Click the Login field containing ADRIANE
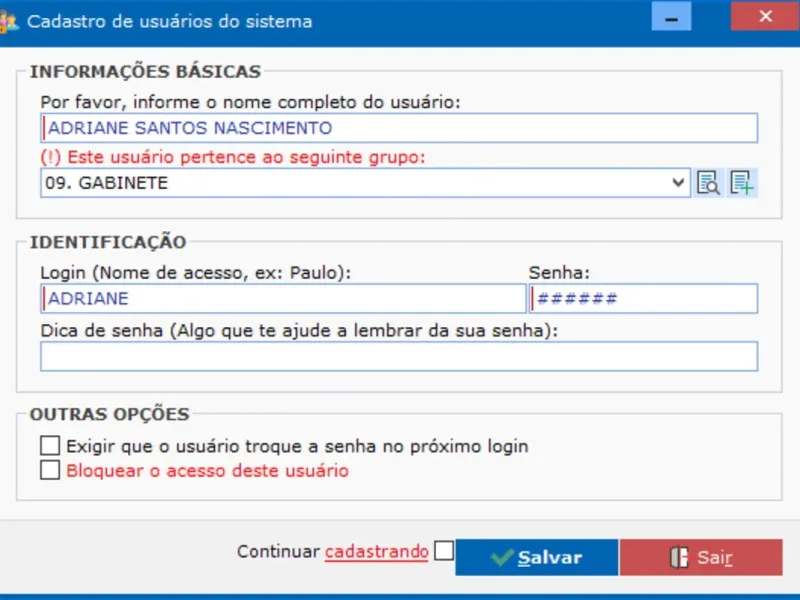This screenshot has width=800, height=600. 283,298
